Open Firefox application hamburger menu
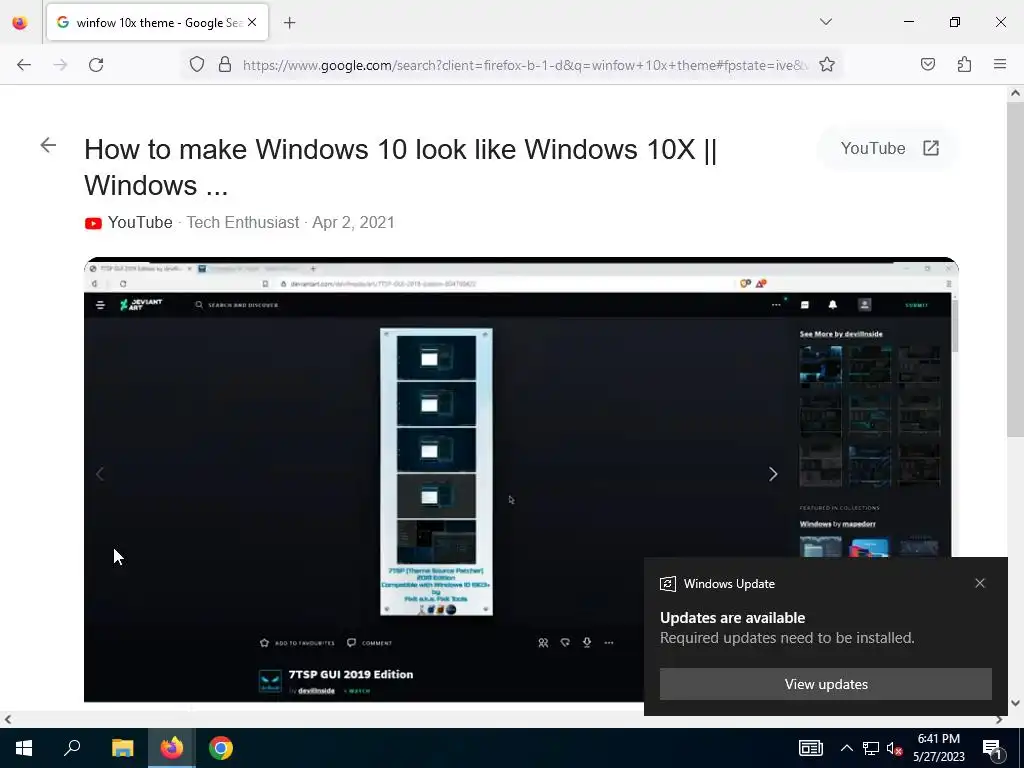The image size is (1024, 768). coord(1000,64)
